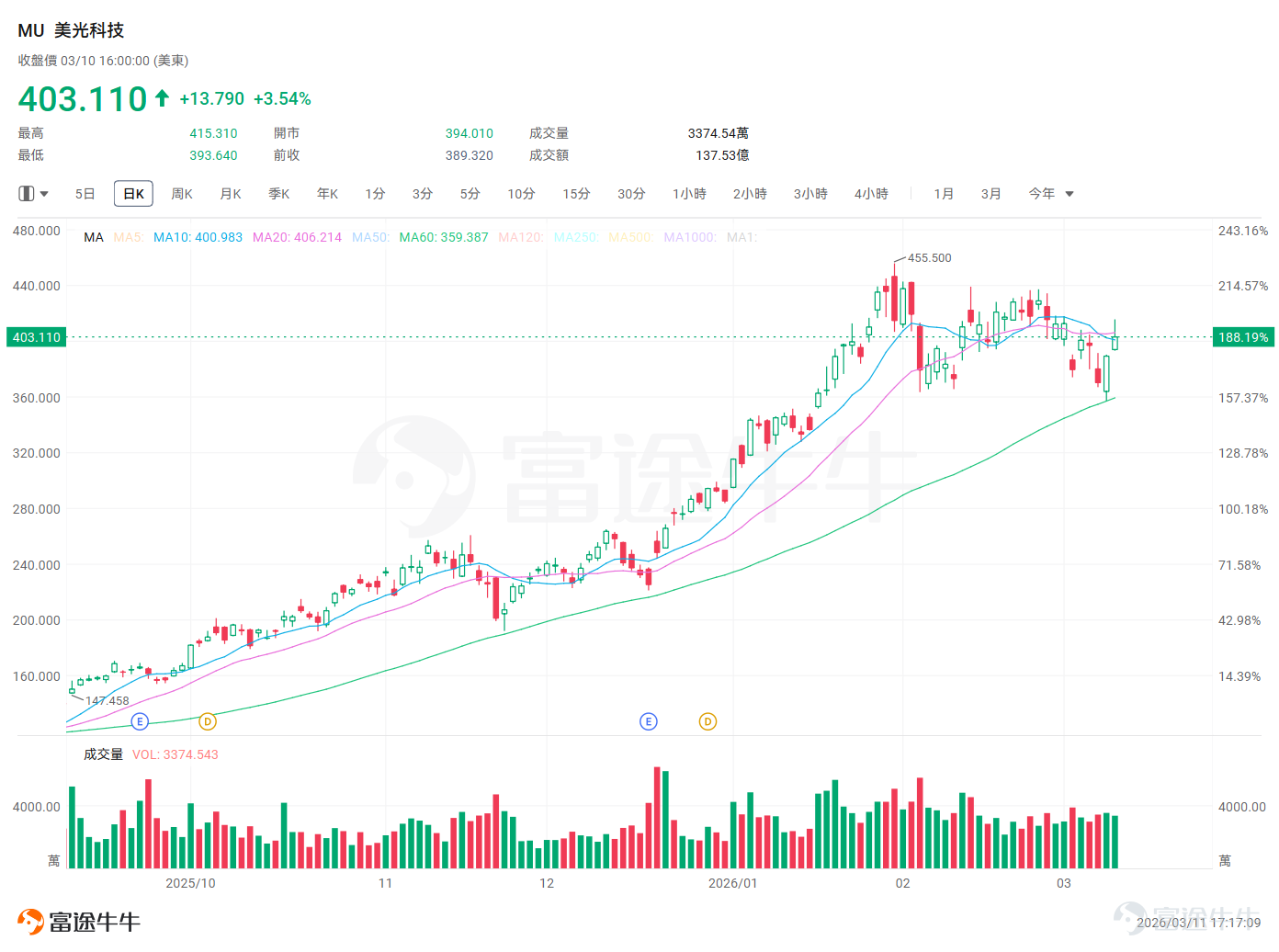The image size is (1279, 952).
Task: Click the 成交額 value 137.53億
Action: click(x=722, y=155)
